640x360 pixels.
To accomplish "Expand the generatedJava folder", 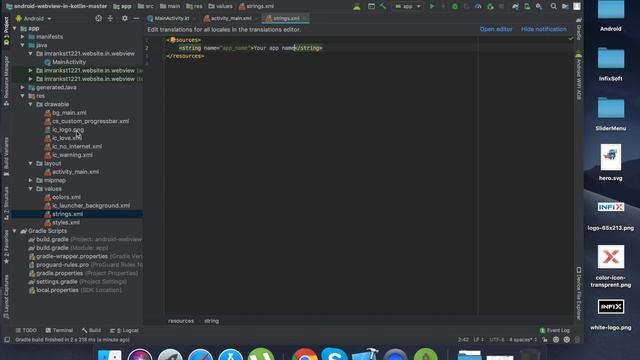I will (22, 87).
